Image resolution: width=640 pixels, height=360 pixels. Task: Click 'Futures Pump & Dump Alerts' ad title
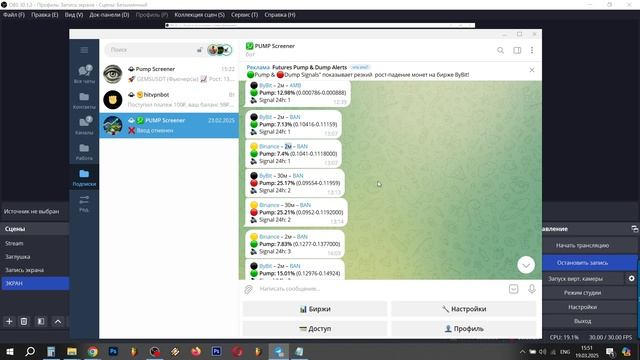(309, 67)
